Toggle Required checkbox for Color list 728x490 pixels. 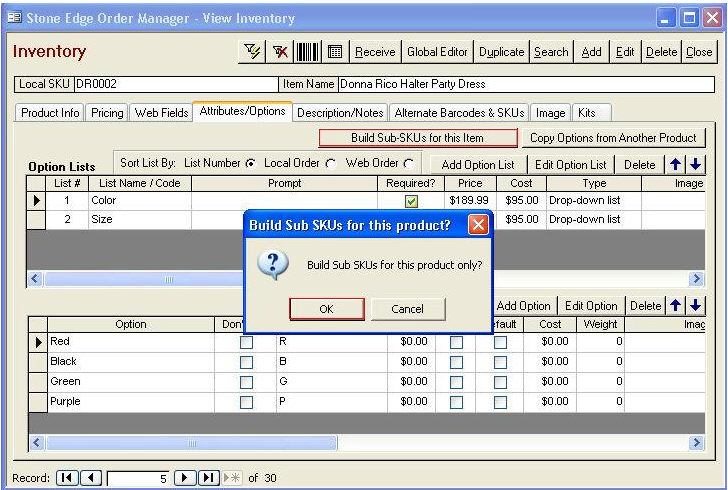coord(411,201)
